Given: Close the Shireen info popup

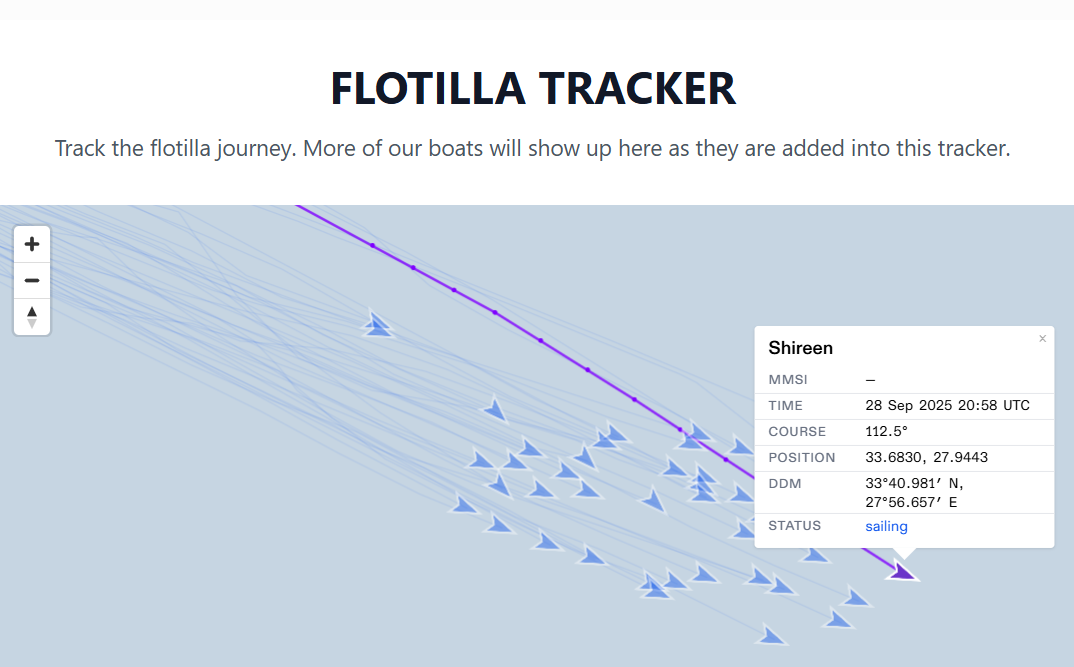Looking at the screenshot, I should click(1042, 339).
